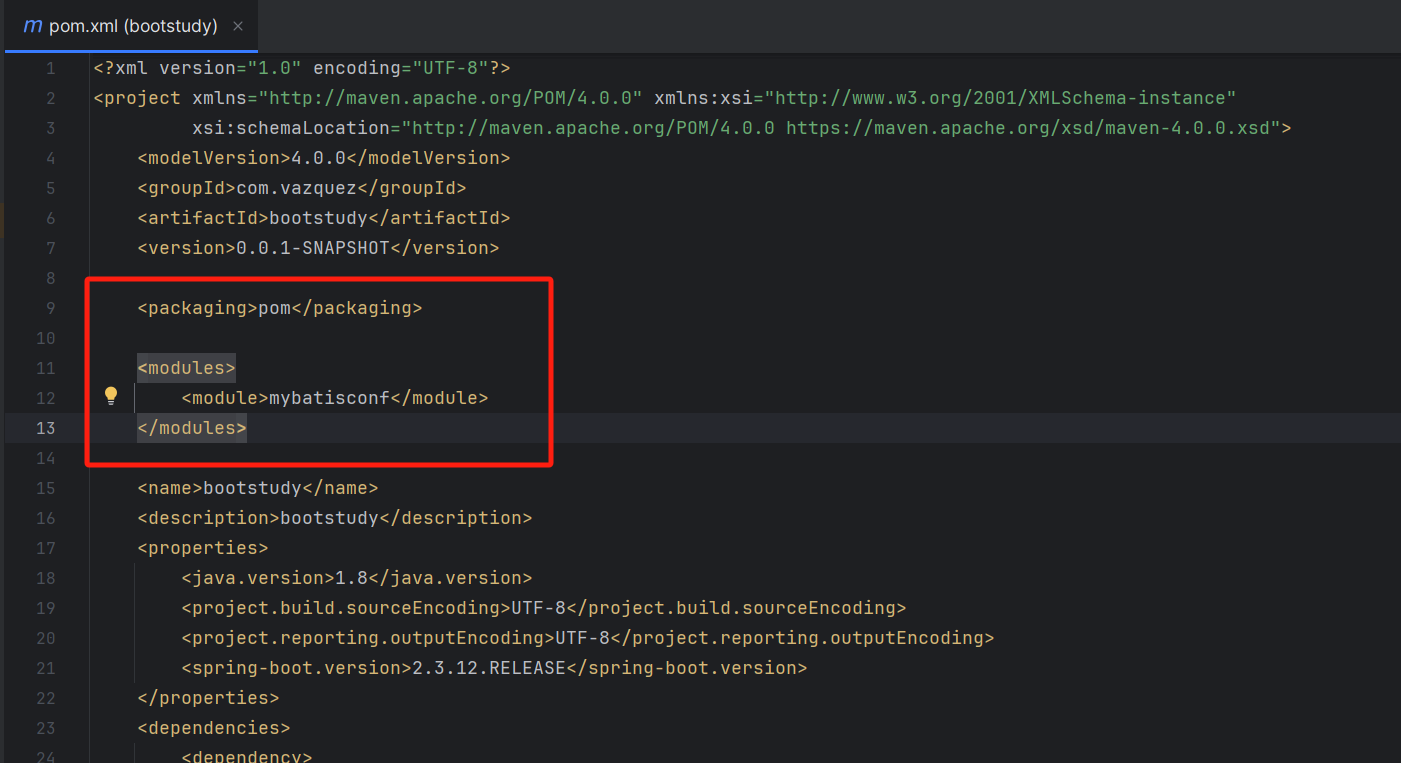Click the <description>bootstudy</description> line
The width and height of the screenshot is (1401, 763).
[x=335, y=518]
